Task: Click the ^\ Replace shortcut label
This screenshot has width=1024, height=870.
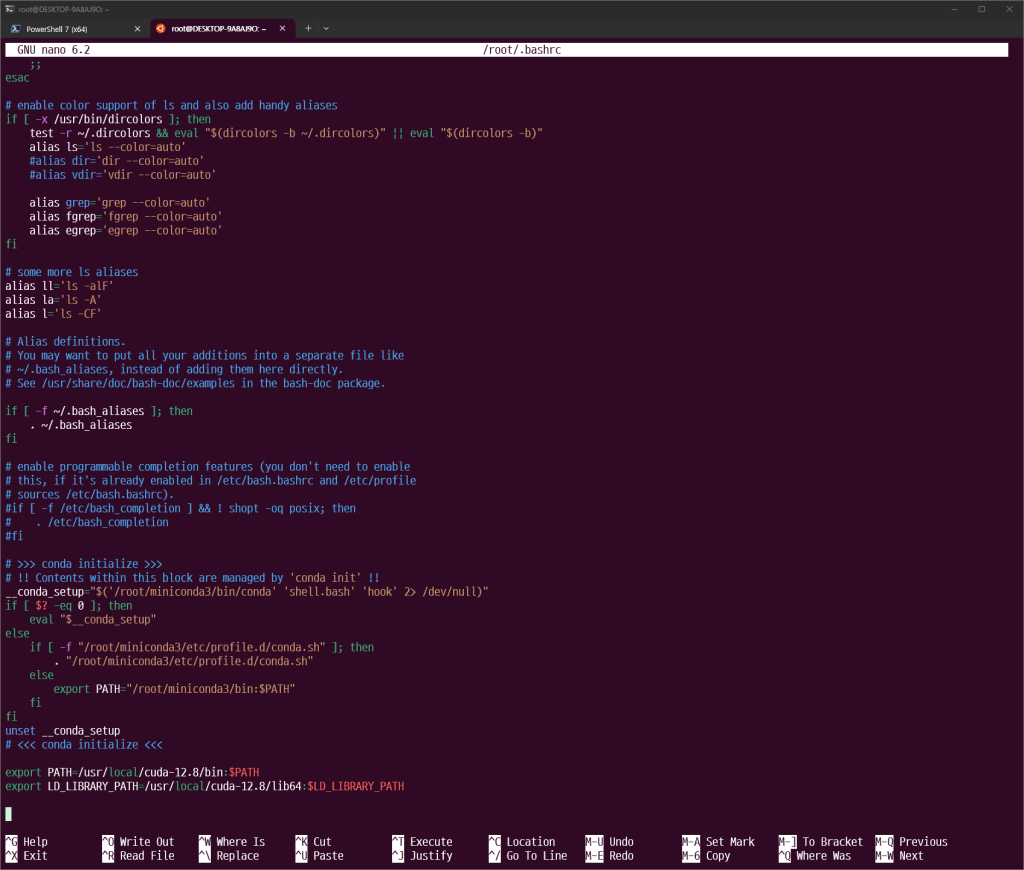Action: (232, 856)
